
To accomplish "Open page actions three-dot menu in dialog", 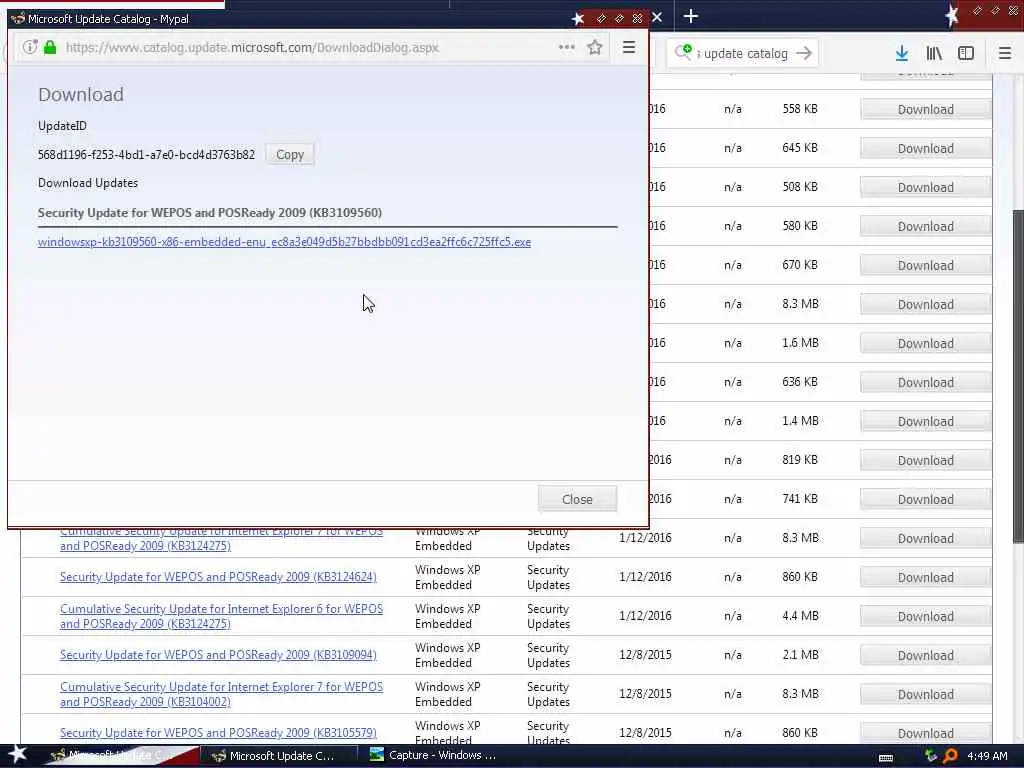I will (x=567, y=47).
